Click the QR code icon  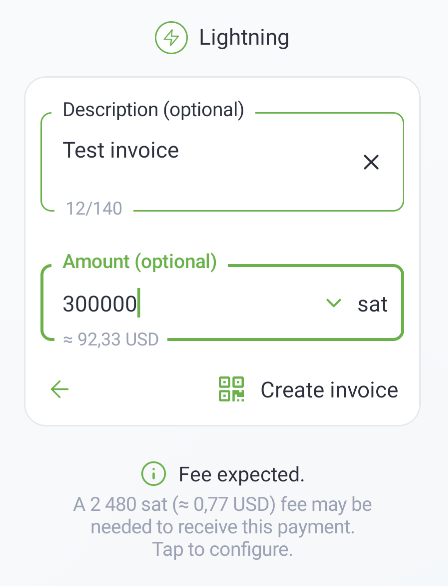[x=231, y=389]
